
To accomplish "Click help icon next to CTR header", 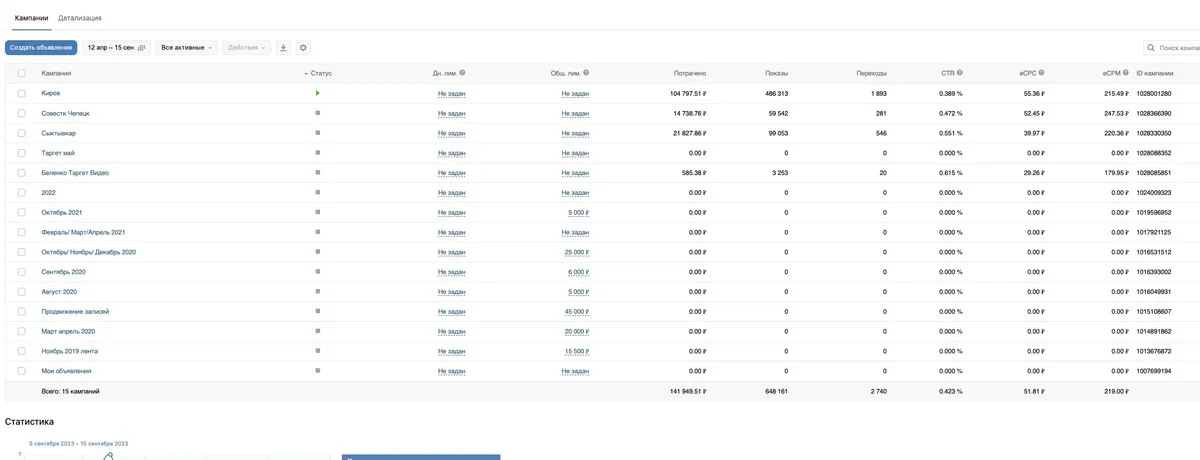I will click(960, 73).
